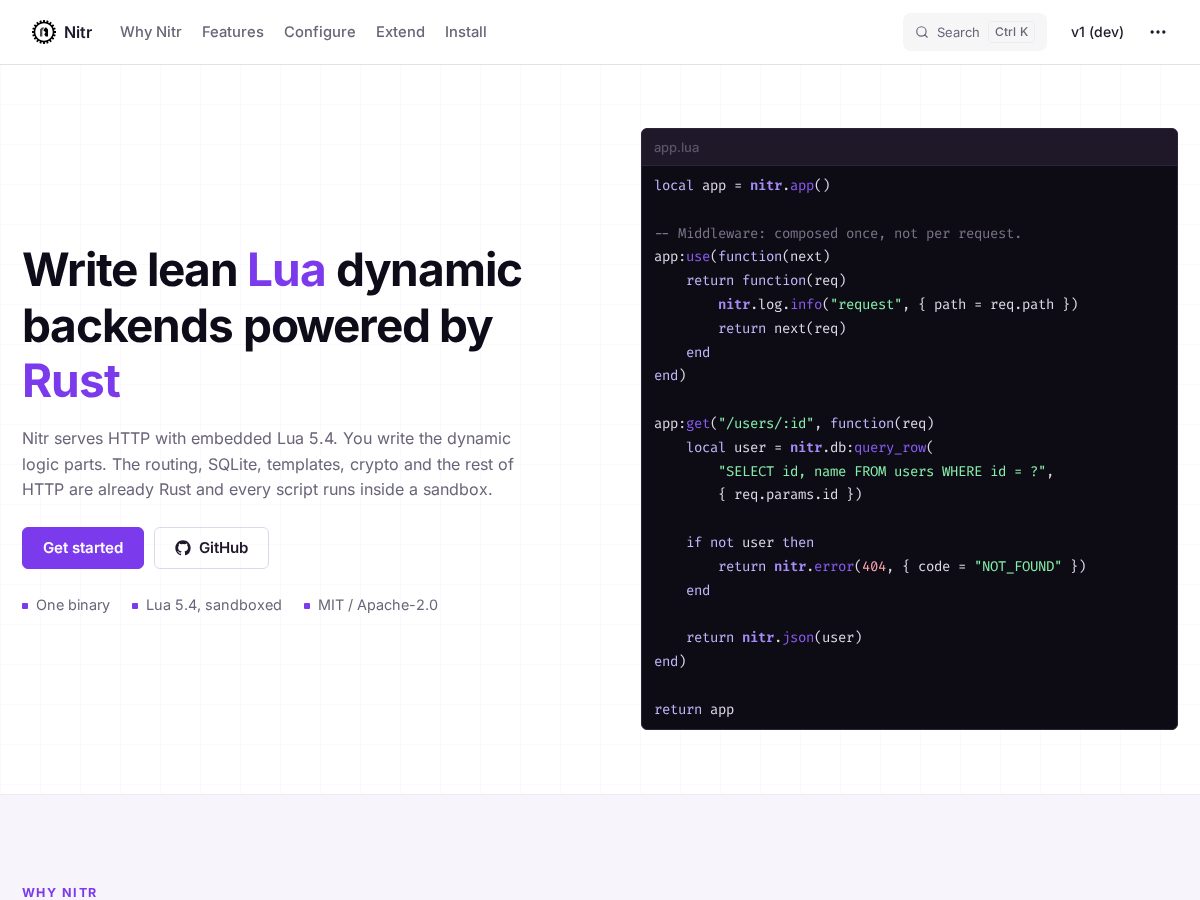
Task: Click the Nitr brand name
Action: point(78,32)
